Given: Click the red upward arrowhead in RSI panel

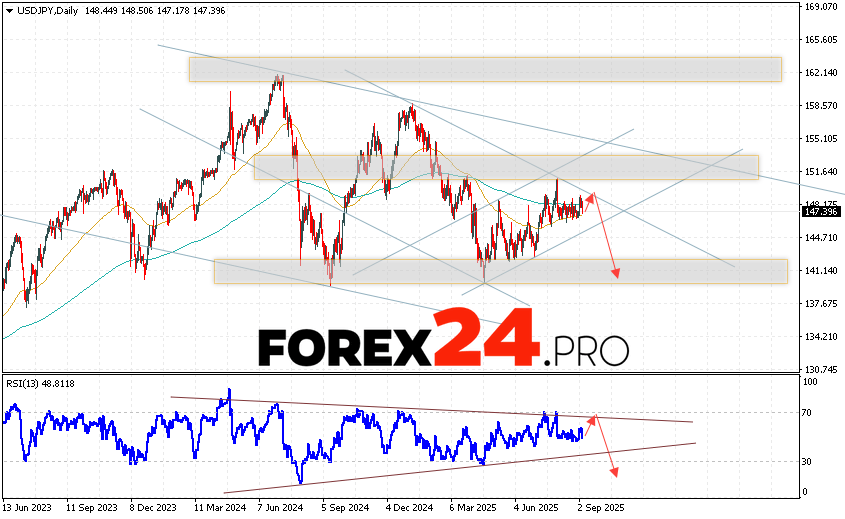Looking at the screenshot, I should click(x=593, y=417).
